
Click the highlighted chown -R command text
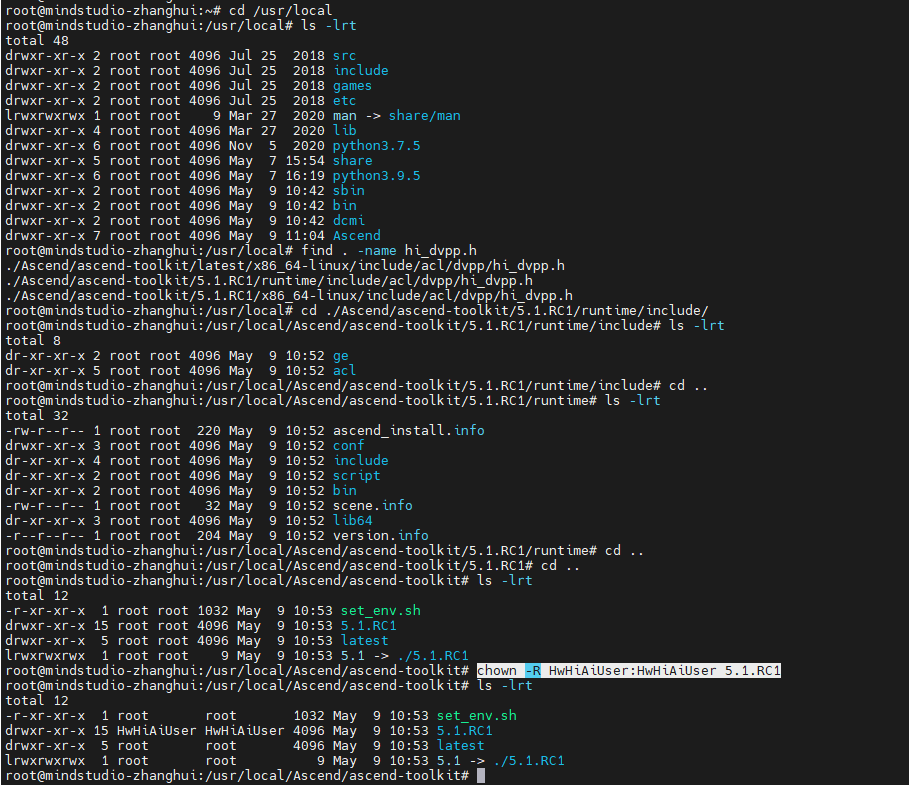click(628, 670)
